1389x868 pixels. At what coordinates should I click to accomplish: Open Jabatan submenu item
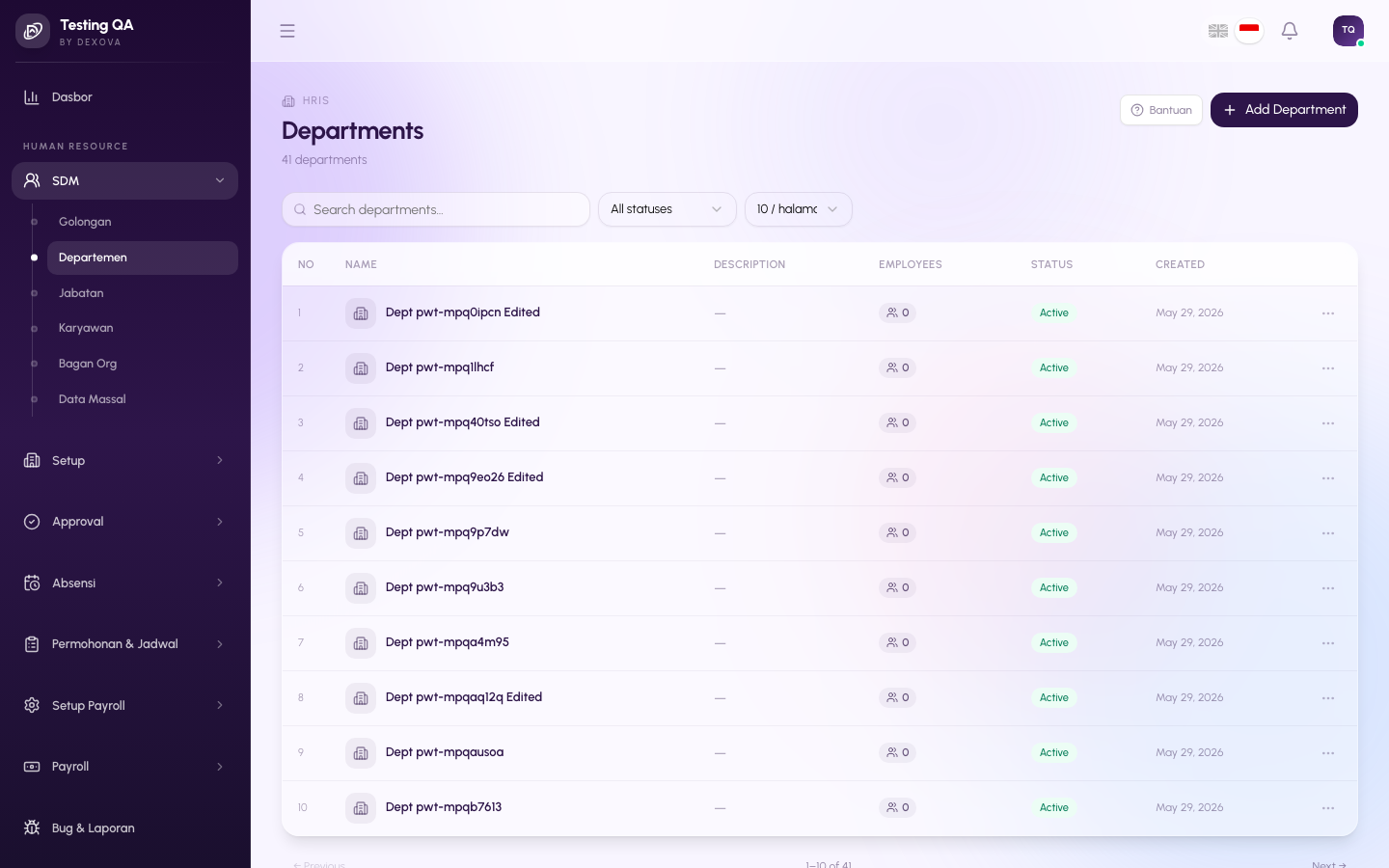(x=143, y=293)
